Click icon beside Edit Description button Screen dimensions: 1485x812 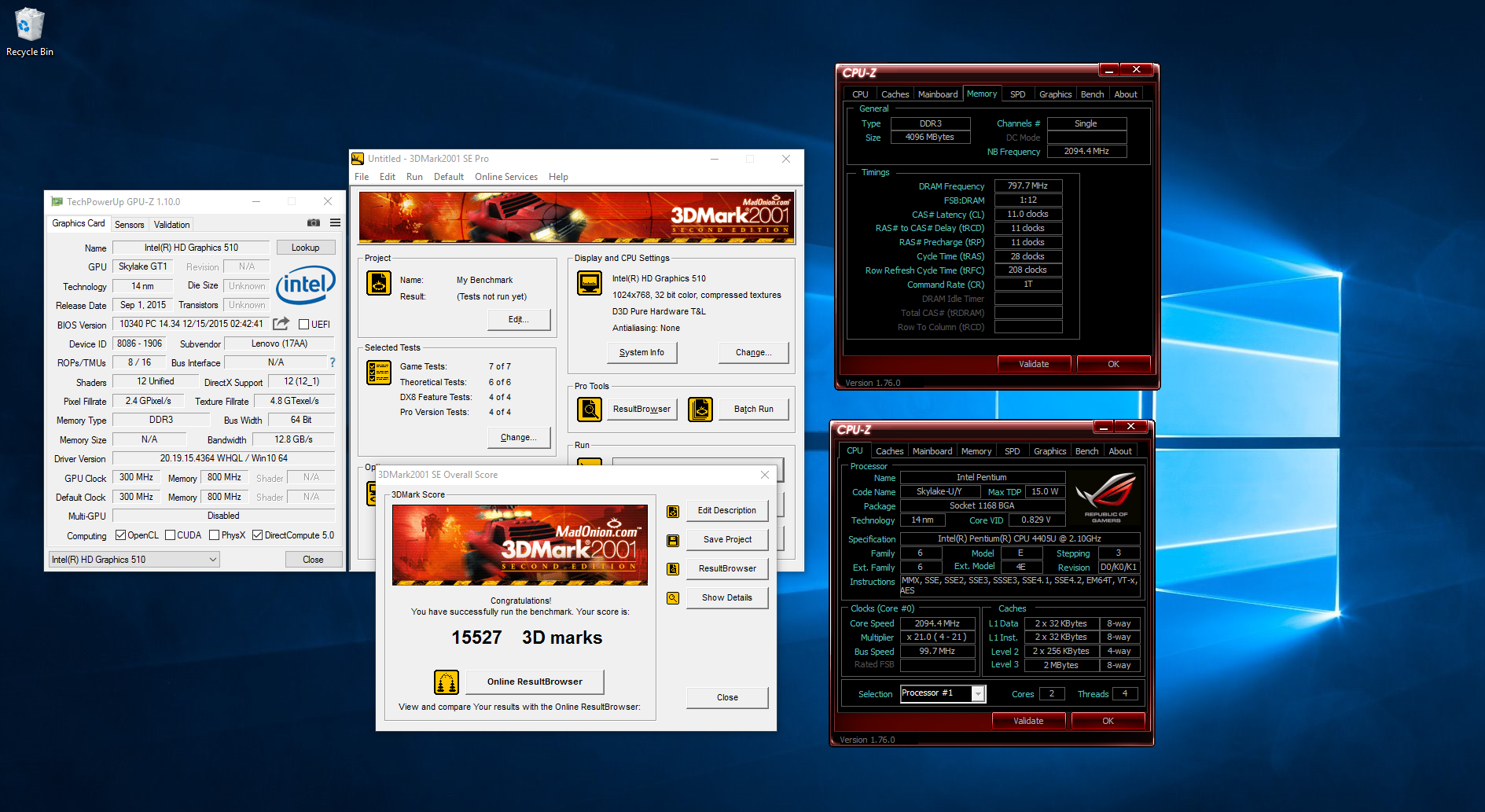tap(673, 512)
